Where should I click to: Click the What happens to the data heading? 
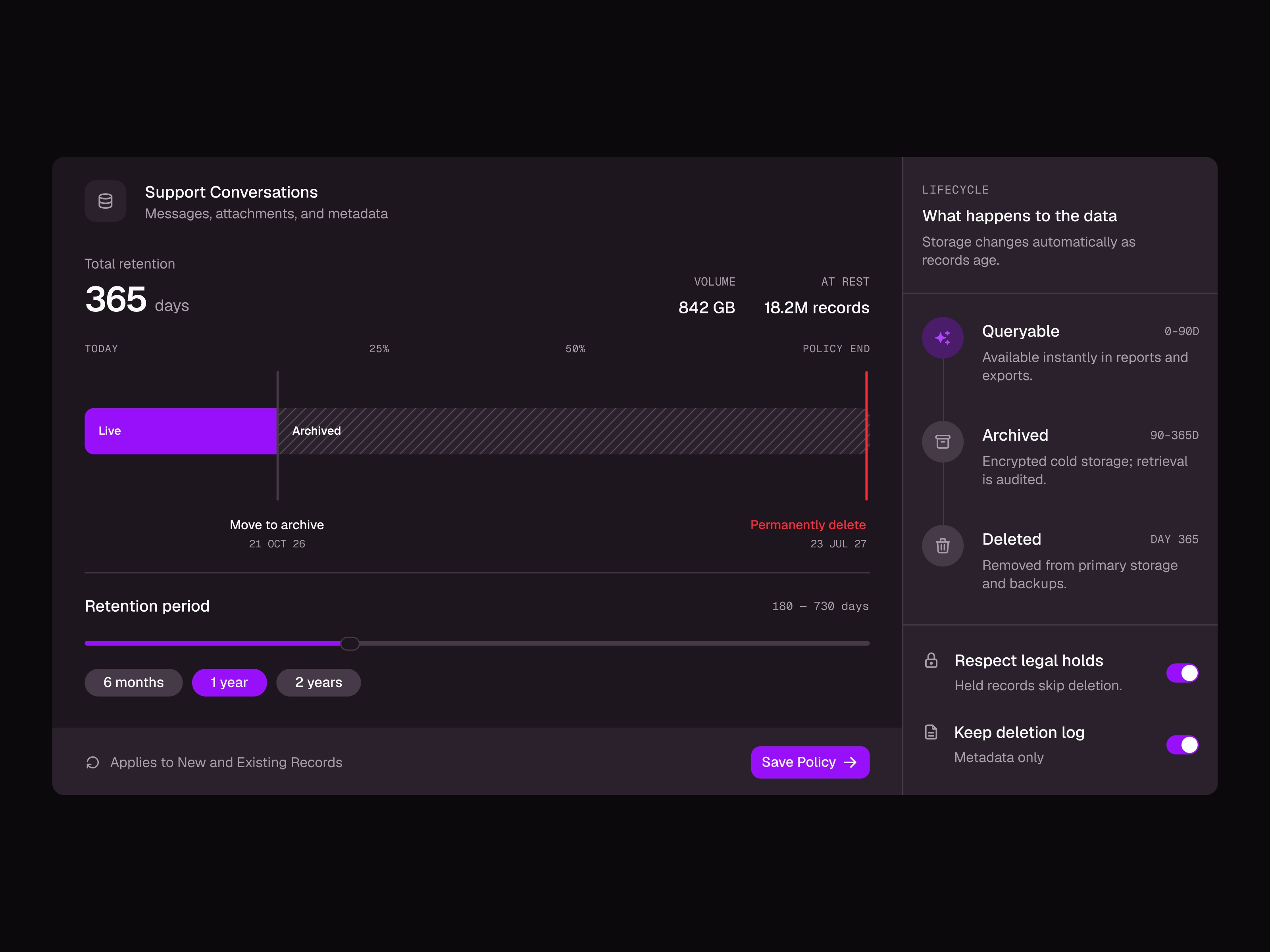[x=1020, y=216]
